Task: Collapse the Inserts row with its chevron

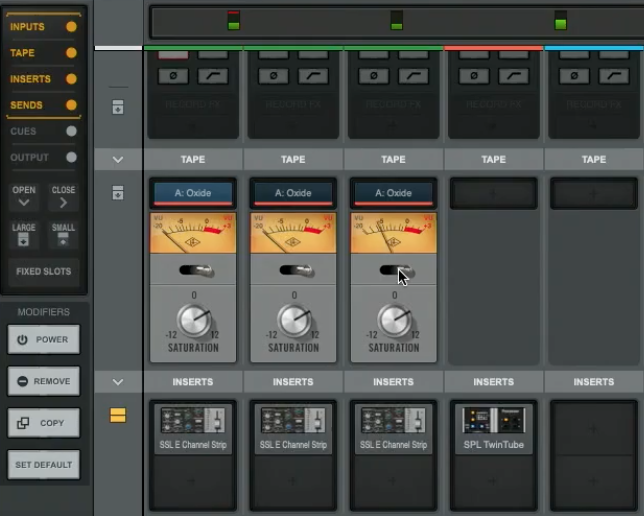Action: click(118, 382)
